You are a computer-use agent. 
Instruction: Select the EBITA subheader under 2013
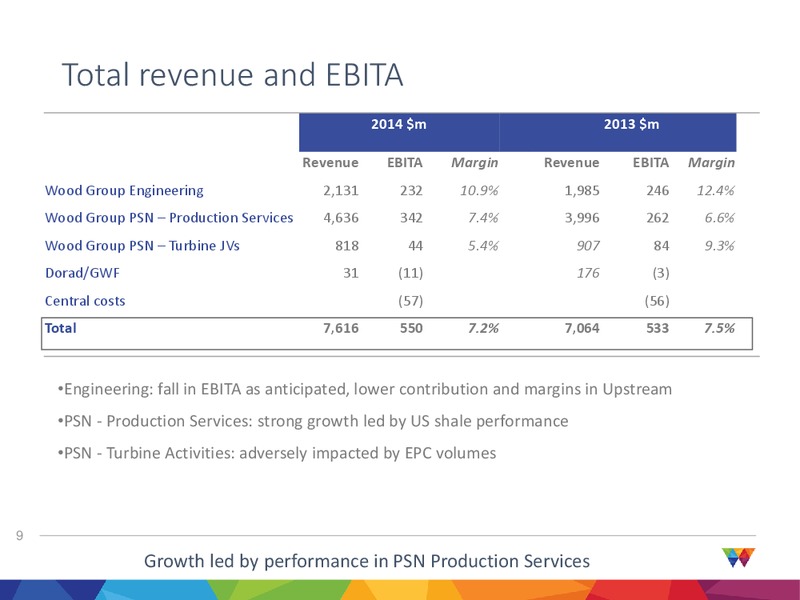click(651, 163)
